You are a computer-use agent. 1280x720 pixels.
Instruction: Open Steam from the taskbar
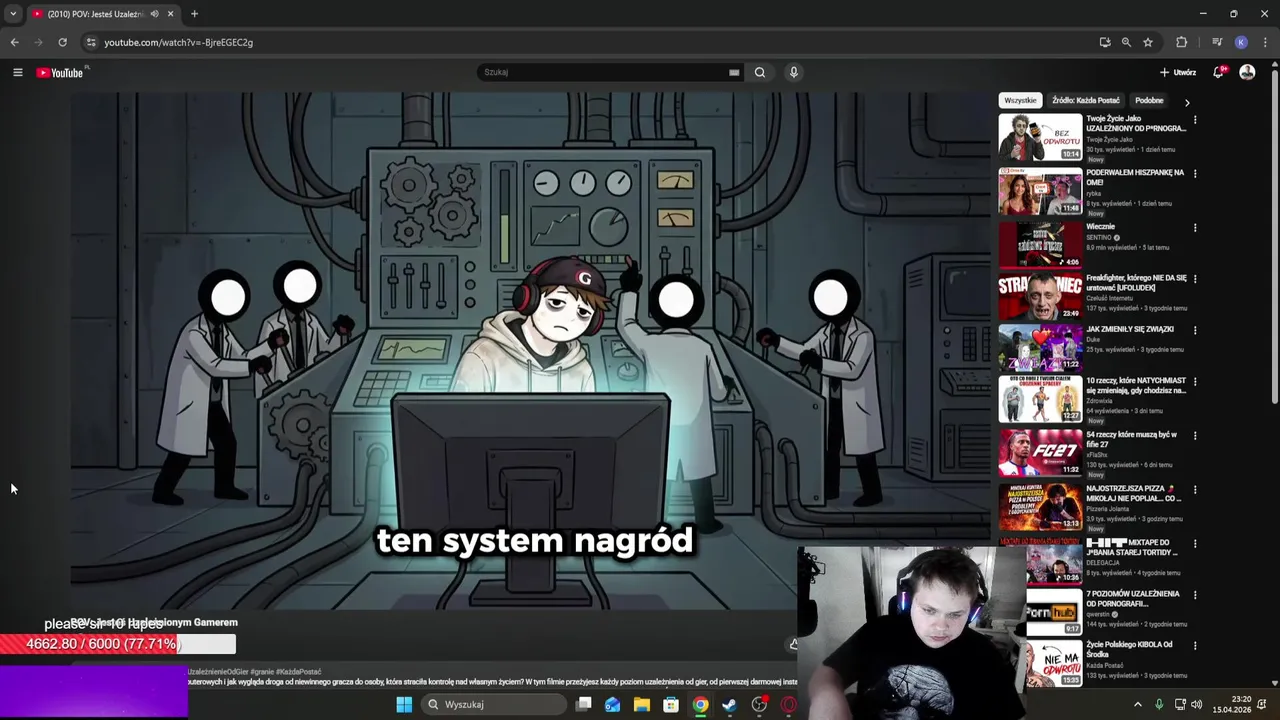click(730, 705)
